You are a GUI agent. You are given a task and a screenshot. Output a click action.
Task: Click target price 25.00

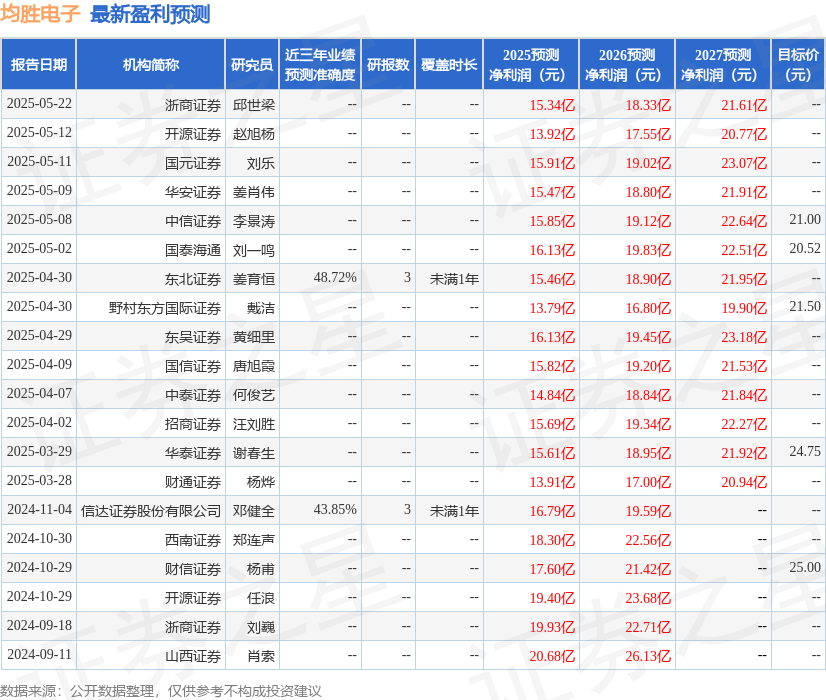tap(805, 567)
